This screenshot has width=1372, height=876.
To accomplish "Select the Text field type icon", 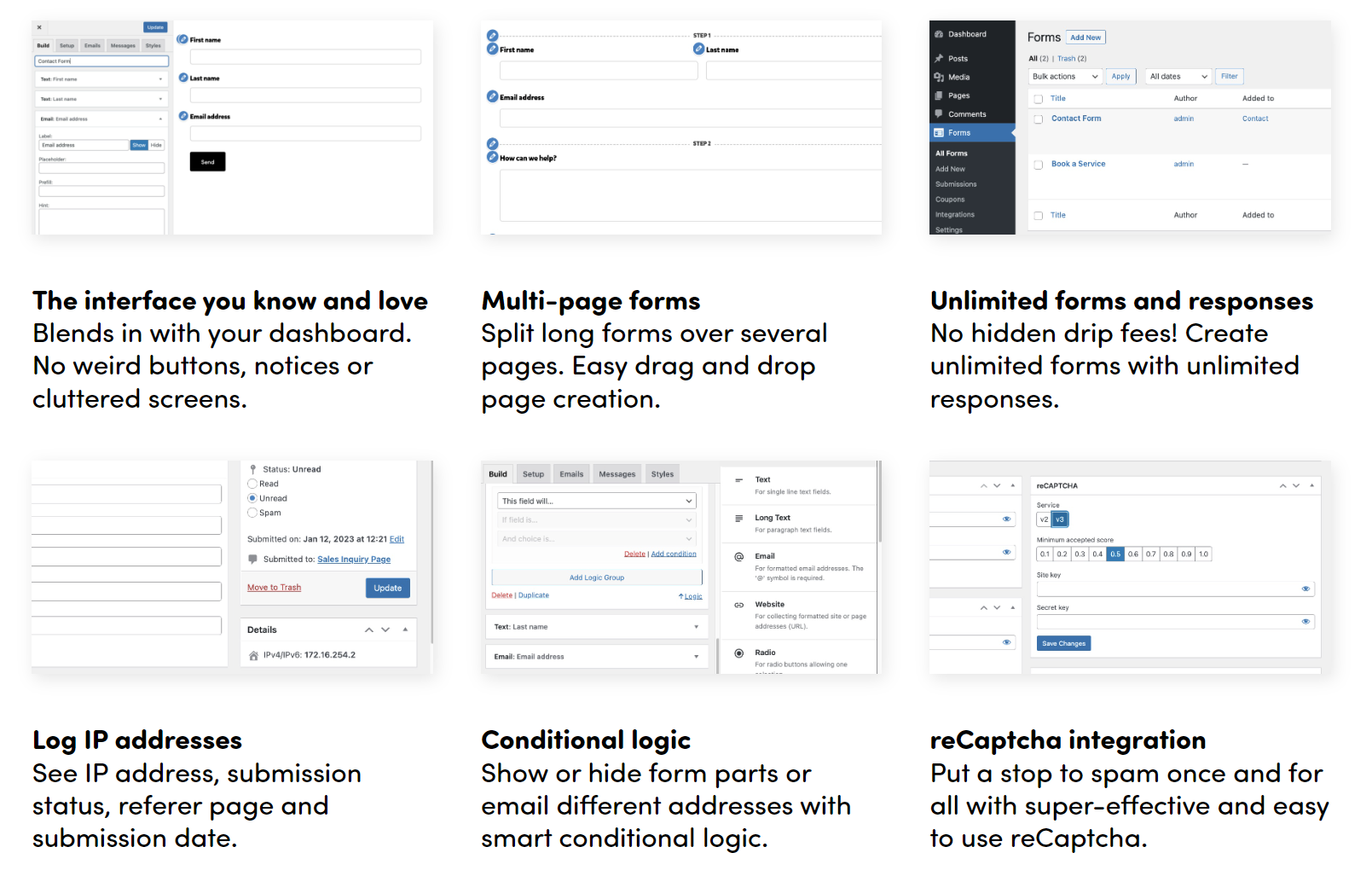I will point(739,480).
